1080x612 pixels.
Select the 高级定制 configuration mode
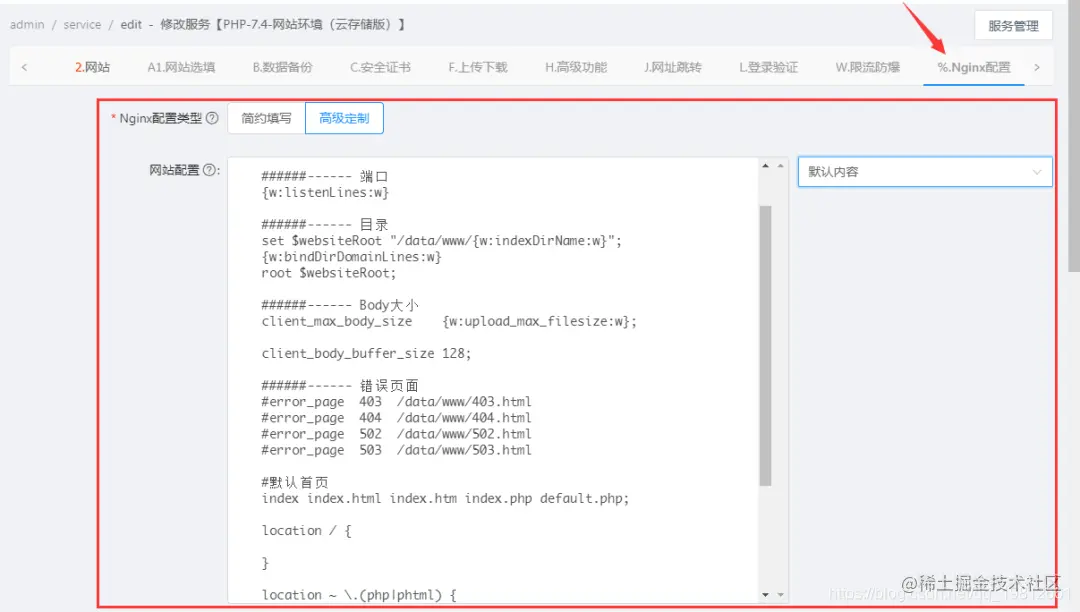[x=344, y=117]
